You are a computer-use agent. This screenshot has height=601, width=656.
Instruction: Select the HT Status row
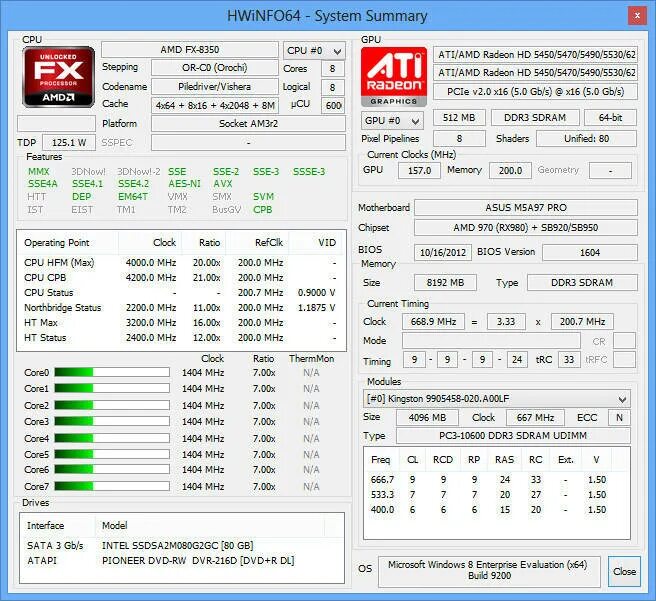click(180, 338)
